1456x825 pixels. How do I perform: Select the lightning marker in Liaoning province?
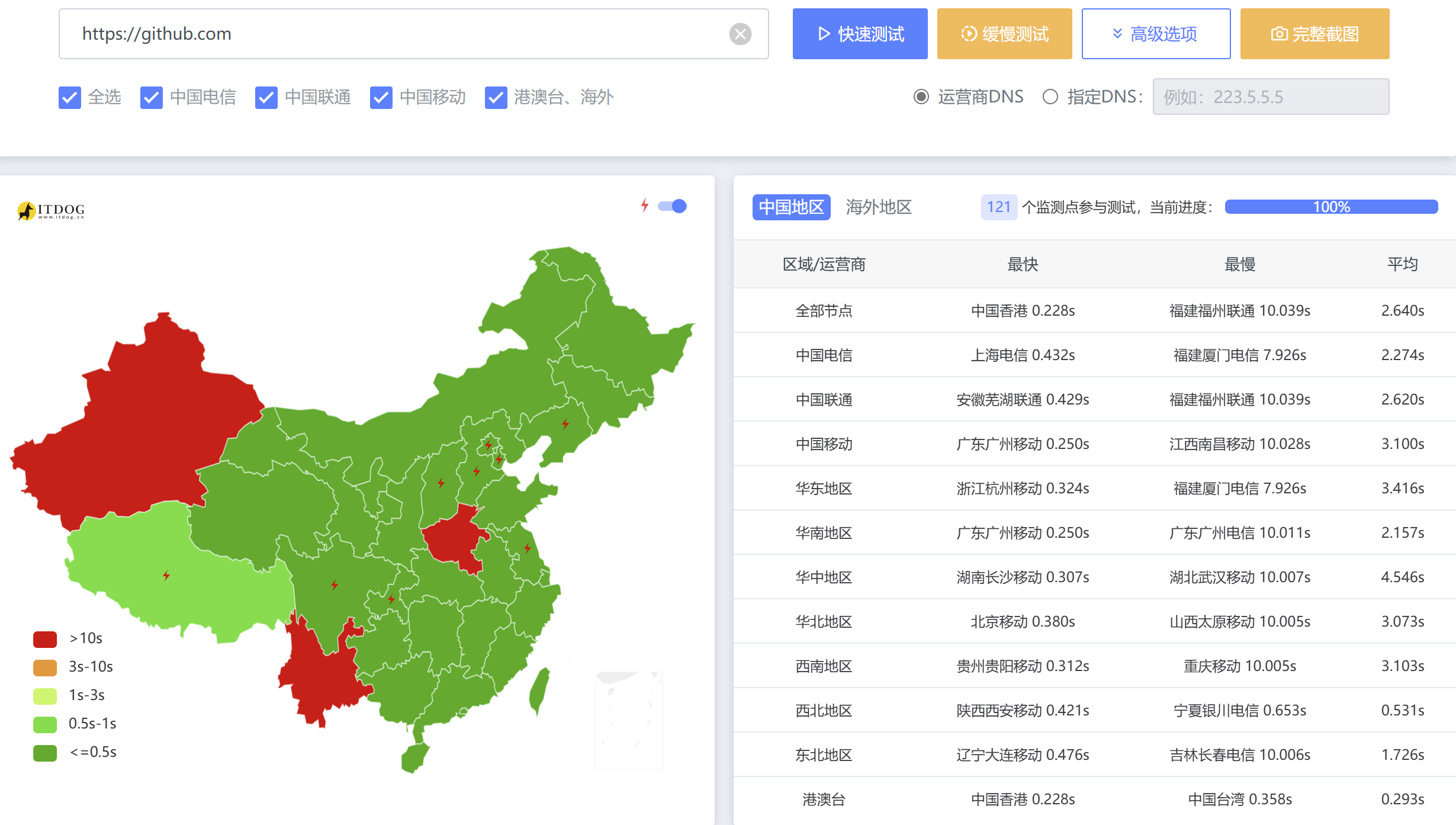pos(565,423)
